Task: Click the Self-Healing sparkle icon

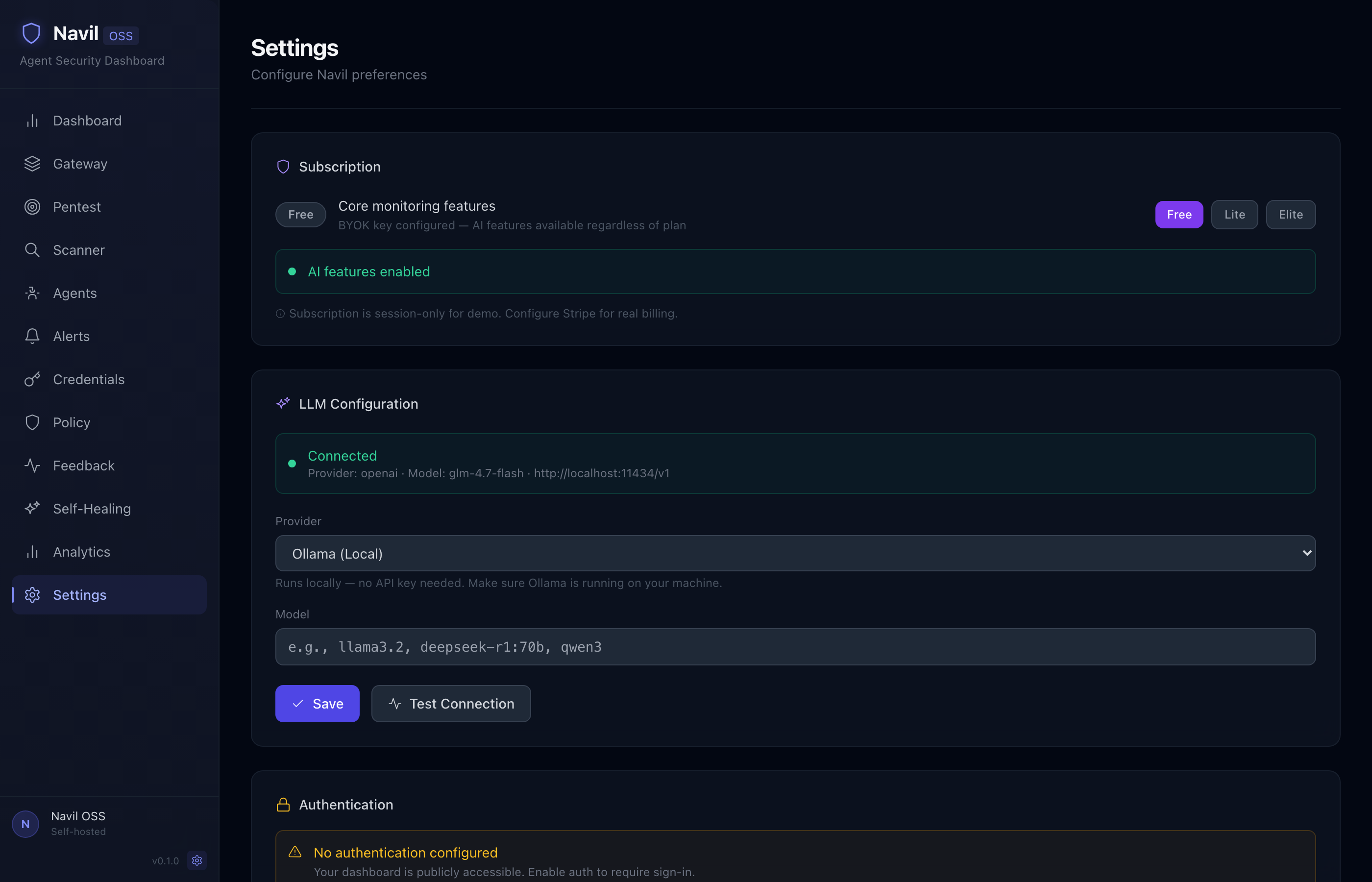Action: (32, 509)
